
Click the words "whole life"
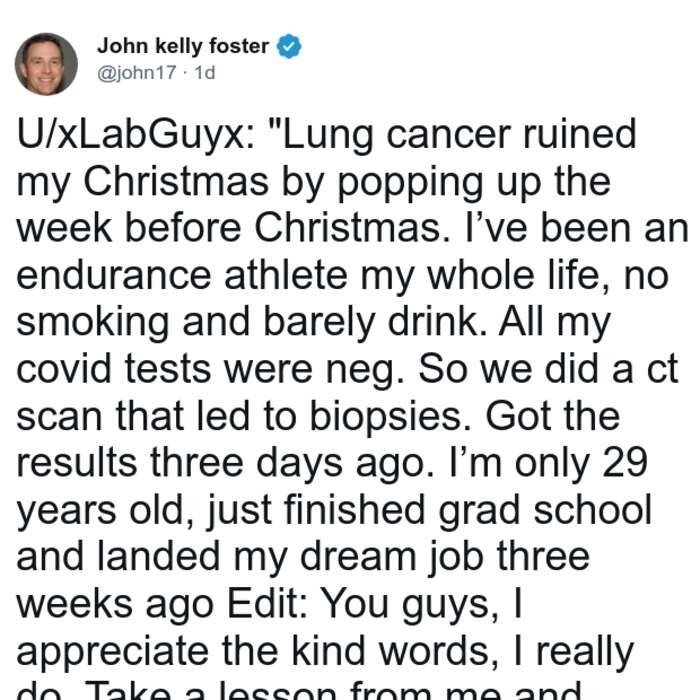tap(513, 276)
